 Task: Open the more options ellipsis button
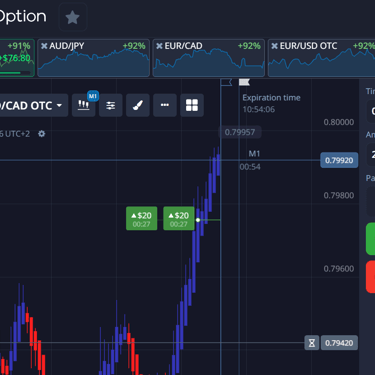coord(165,105)
